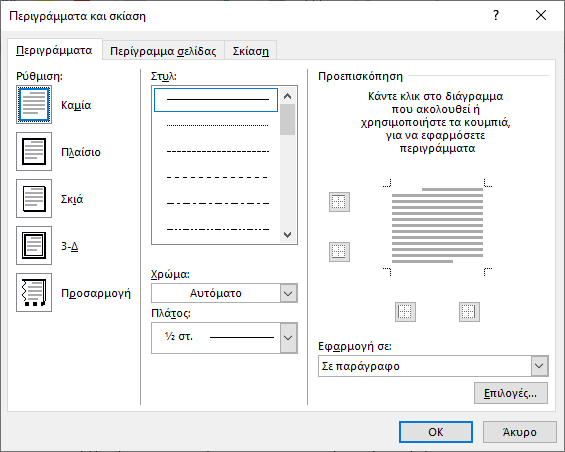
Task: Toggle the bottom border preview button
Action: point(339,252)
